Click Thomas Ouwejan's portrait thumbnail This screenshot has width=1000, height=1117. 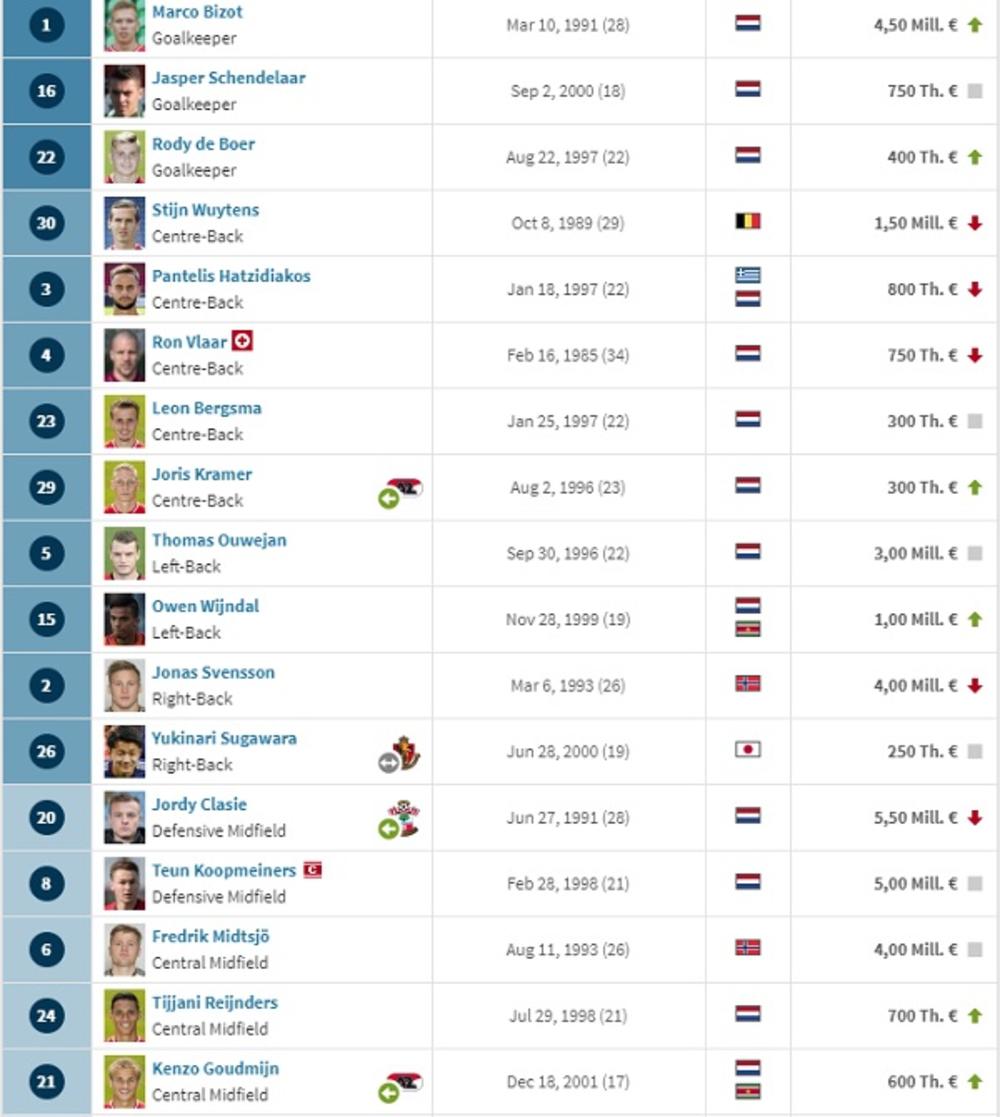(124, 553)
